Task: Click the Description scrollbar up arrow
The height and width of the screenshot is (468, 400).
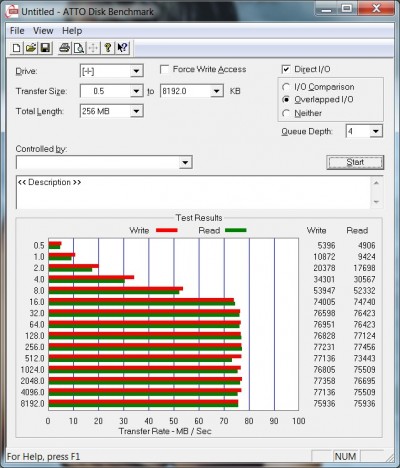Action: coord(376,183)
